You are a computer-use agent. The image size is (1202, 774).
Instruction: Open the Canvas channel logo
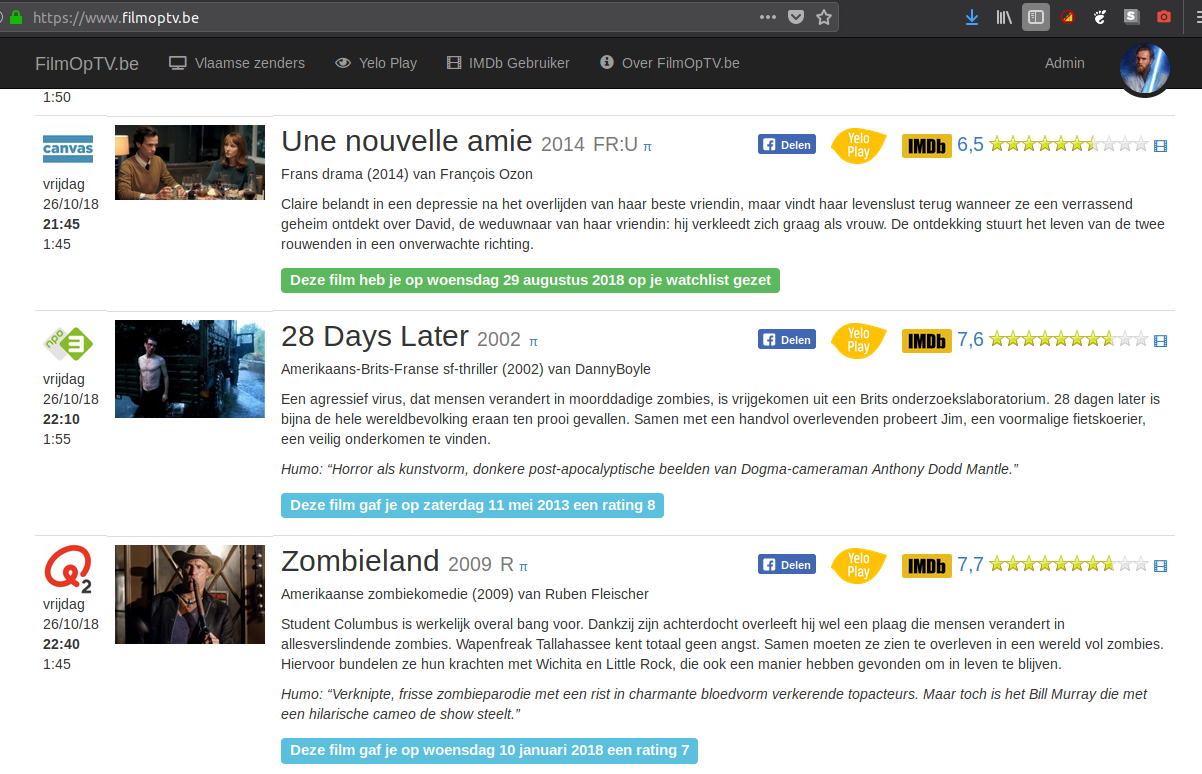68,149
